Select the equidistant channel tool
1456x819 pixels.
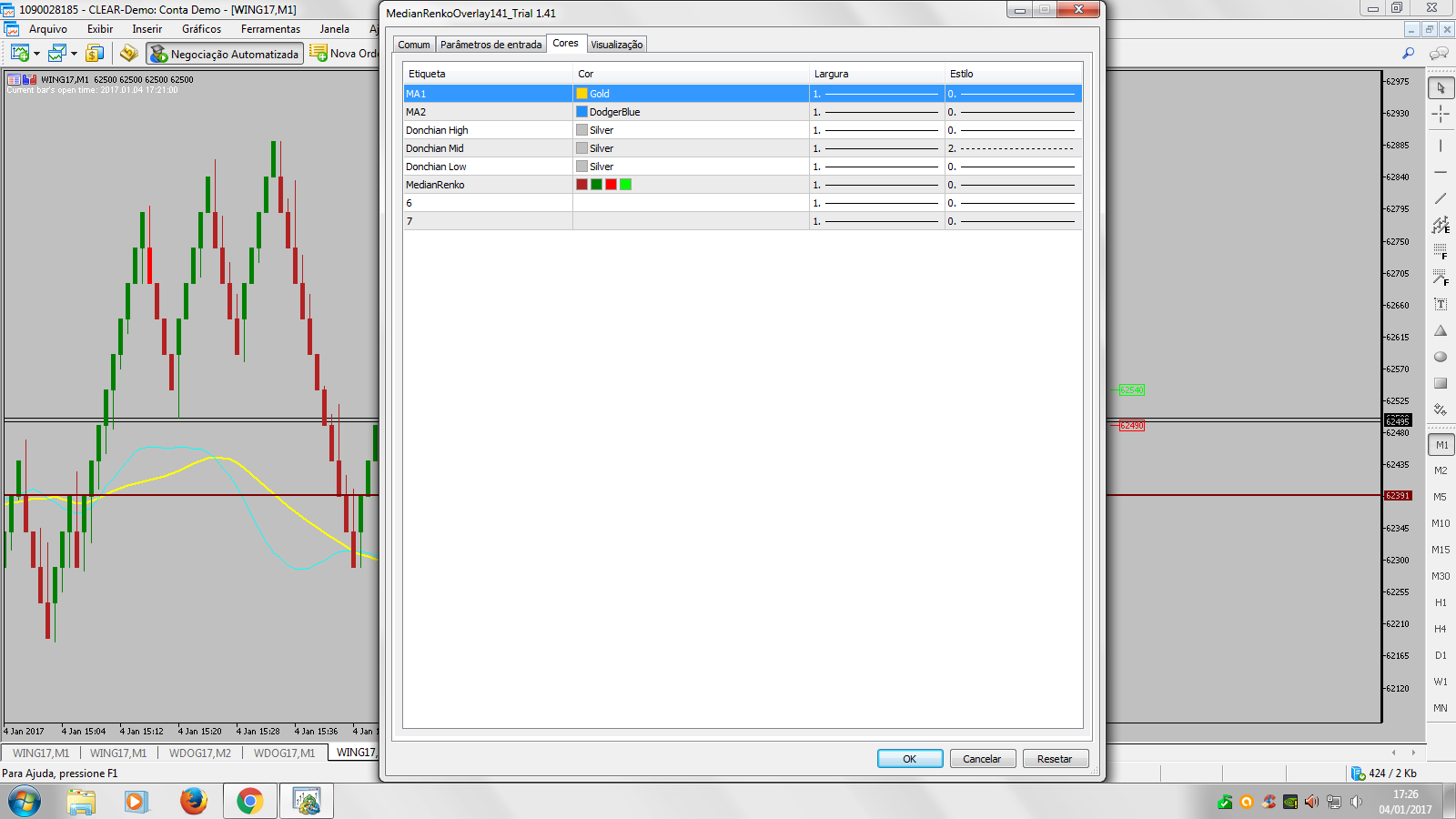[1441, 225]
